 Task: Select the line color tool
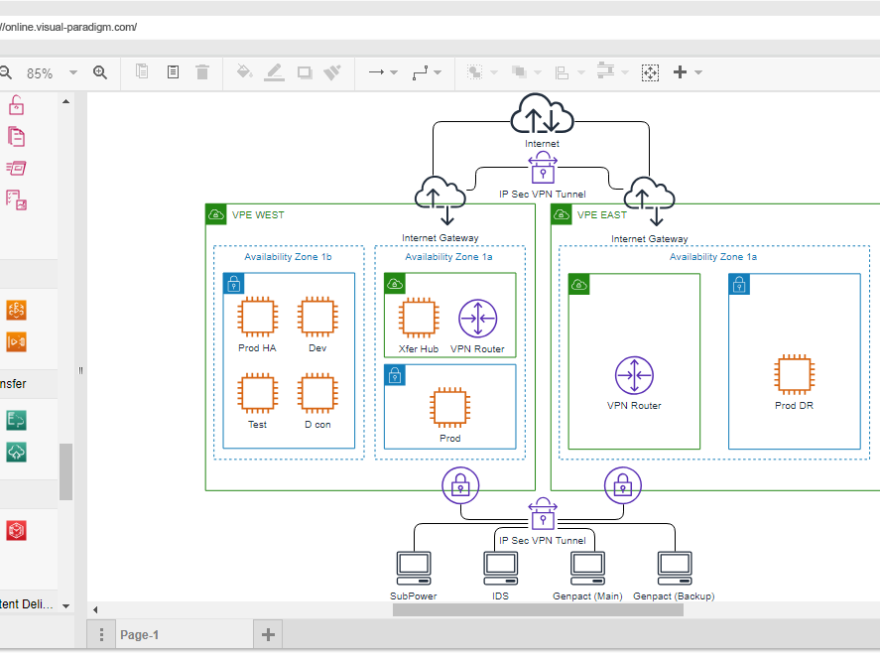tap(274, 72)
